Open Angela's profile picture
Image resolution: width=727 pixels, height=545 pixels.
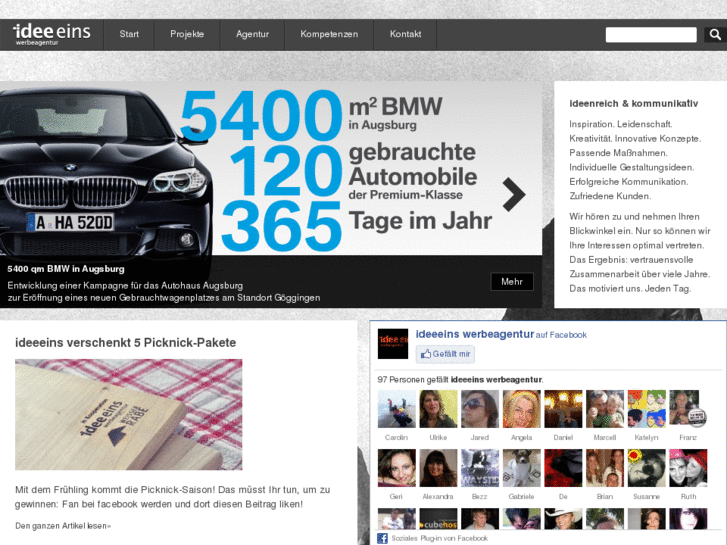coord(522,409)
